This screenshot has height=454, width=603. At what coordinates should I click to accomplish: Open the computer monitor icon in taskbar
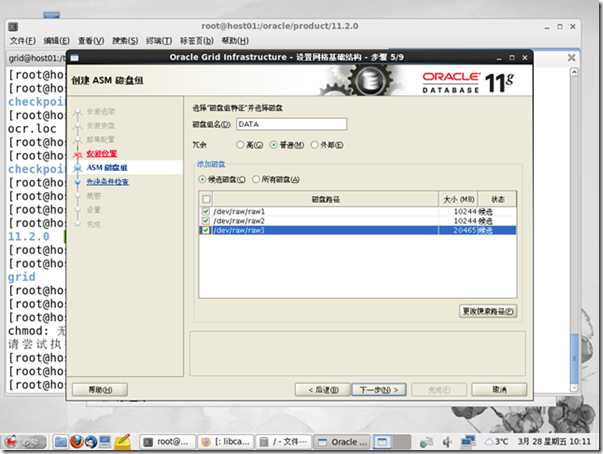105,442
